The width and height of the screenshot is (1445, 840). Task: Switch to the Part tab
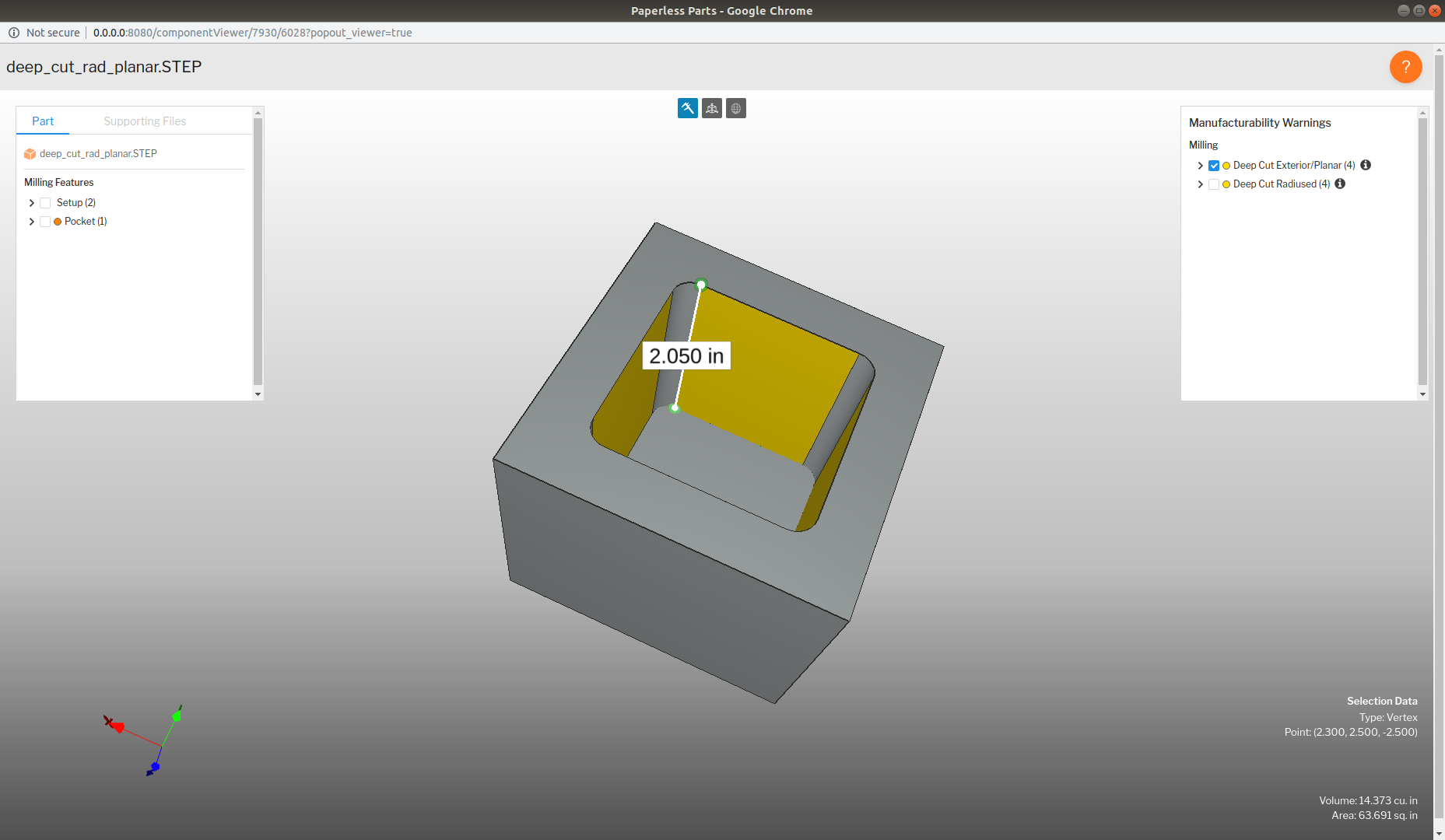coord(43,121)
